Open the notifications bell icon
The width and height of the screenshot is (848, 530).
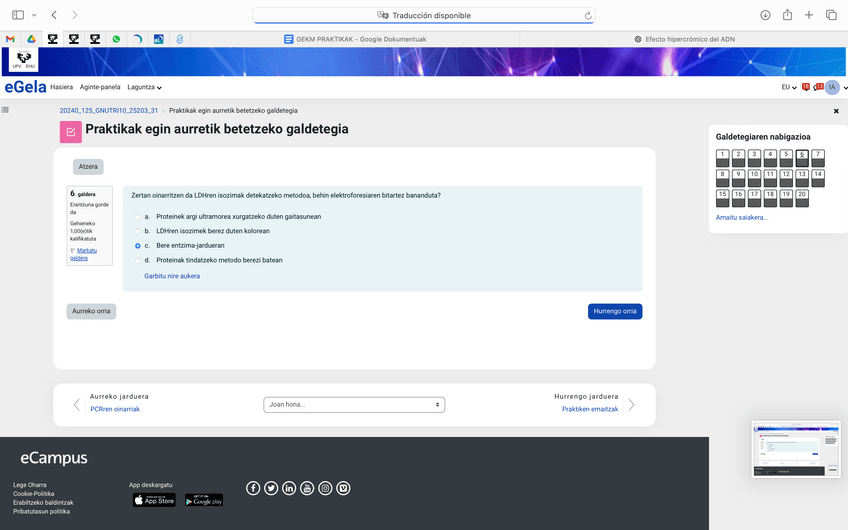click(x=806, y=87)
